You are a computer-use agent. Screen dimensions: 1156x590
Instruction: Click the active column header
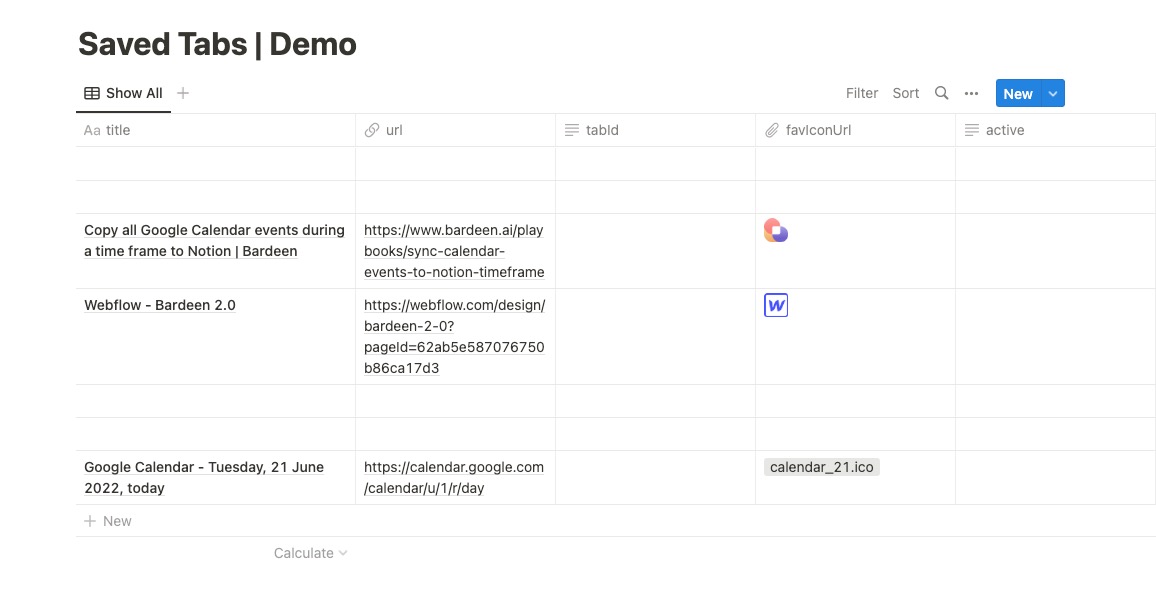coord(1056,130)
